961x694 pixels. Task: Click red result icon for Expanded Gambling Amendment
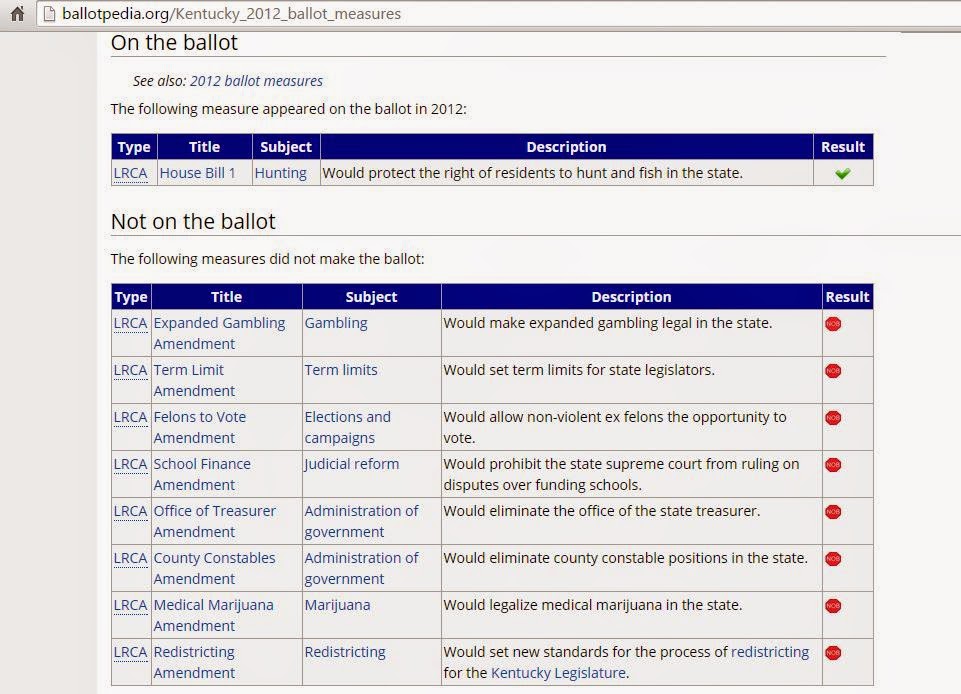point(833,324)
